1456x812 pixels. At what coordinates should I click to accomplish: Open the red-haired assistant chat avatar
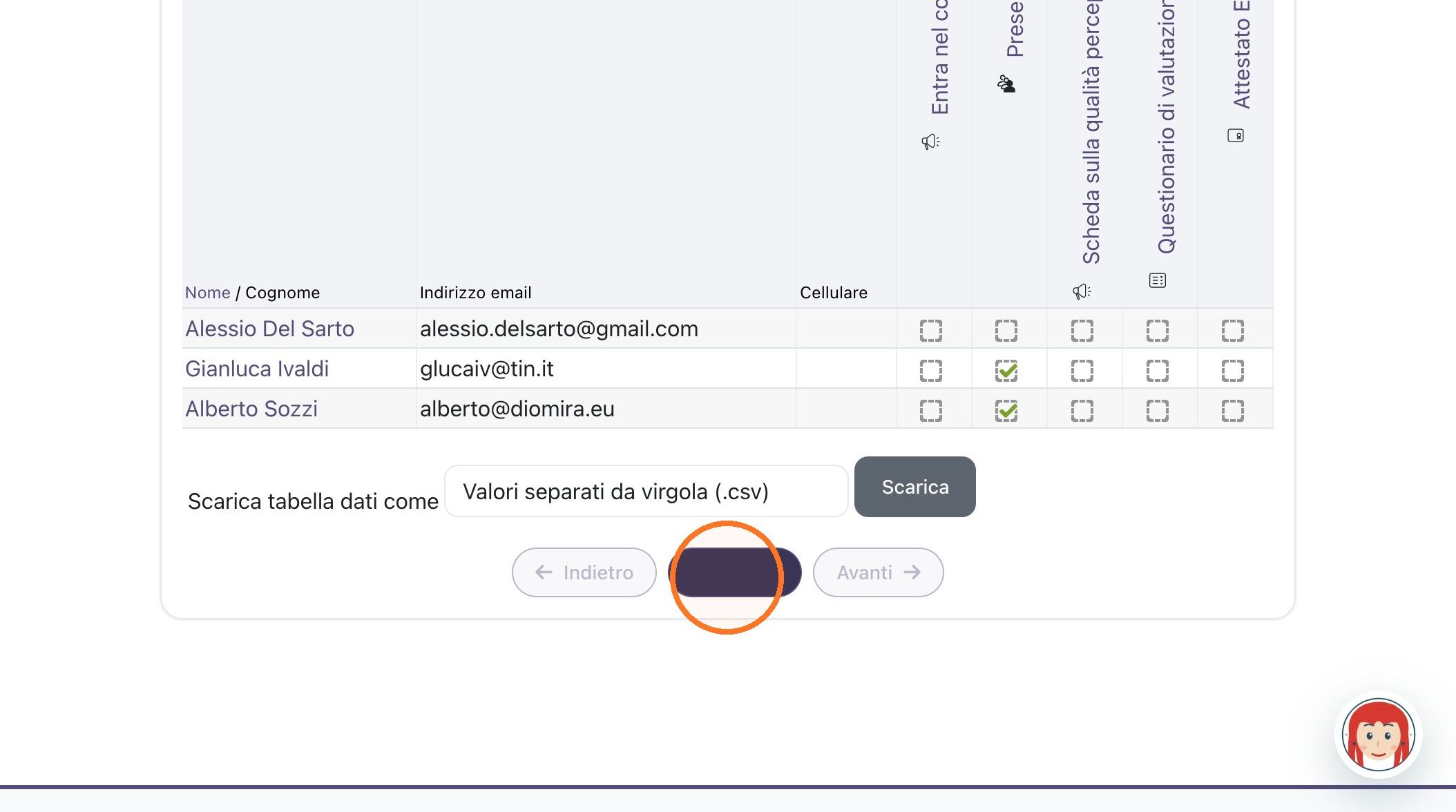pos(1378,735)
